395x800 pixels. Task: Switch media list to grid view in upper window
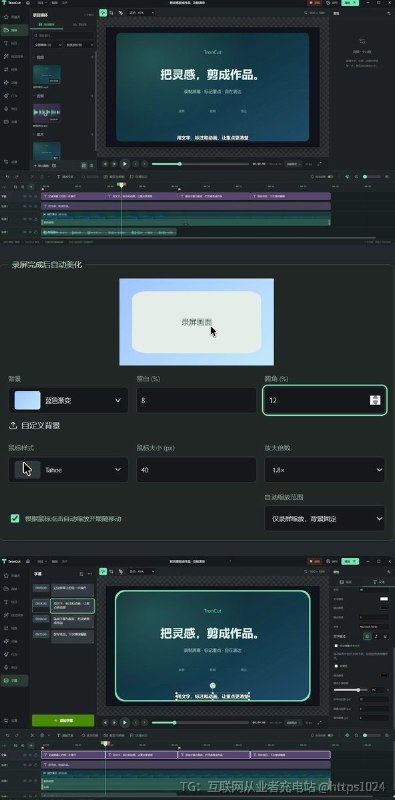84,165
